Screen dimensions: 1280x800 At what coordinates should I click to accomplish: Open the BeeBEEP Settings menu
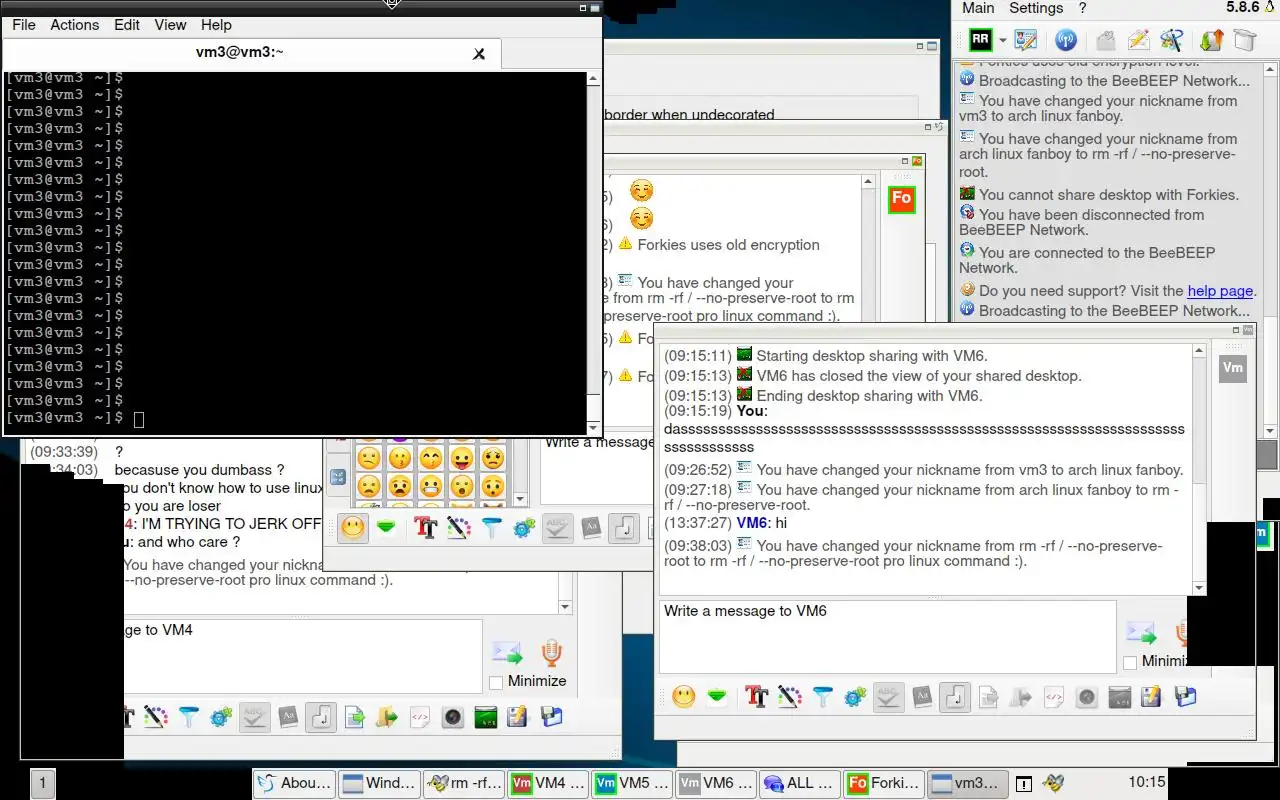point(1036,8)
